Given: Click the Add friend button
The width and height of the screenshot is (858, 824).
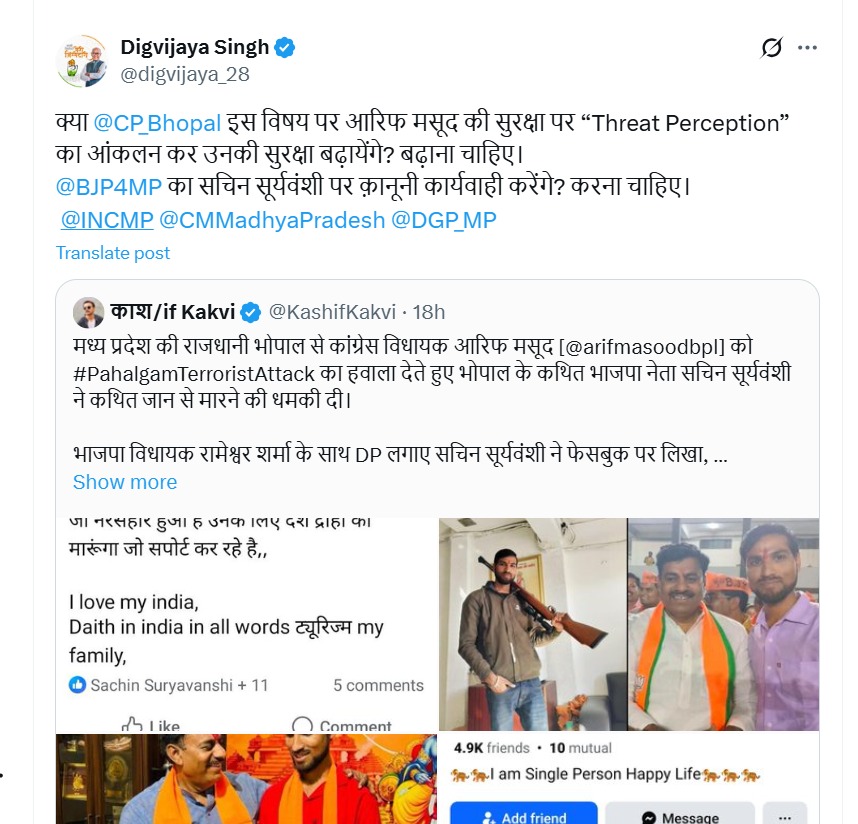Looking at the screenshot, I should (524, 814).
